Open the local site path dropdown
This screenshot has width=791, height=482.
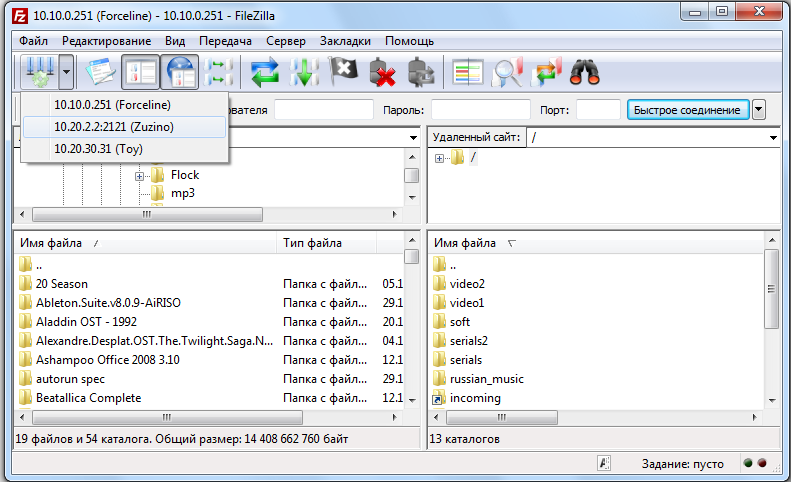coord(413,137)
